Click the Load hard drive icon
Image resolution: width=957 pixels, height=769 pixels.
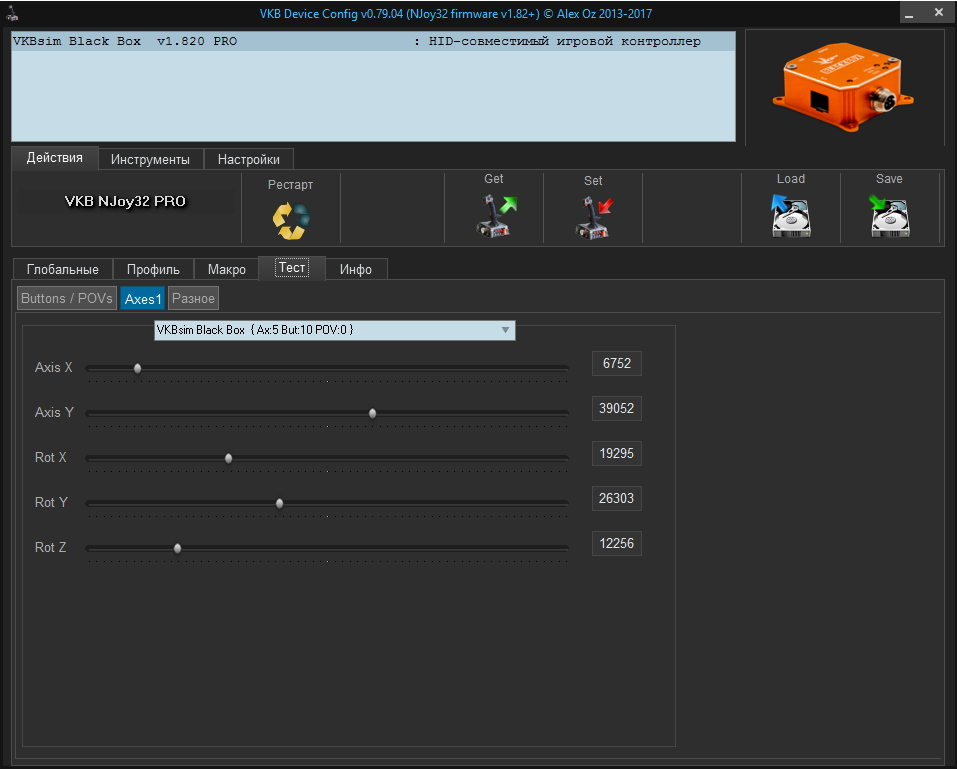tap(790, 215)
